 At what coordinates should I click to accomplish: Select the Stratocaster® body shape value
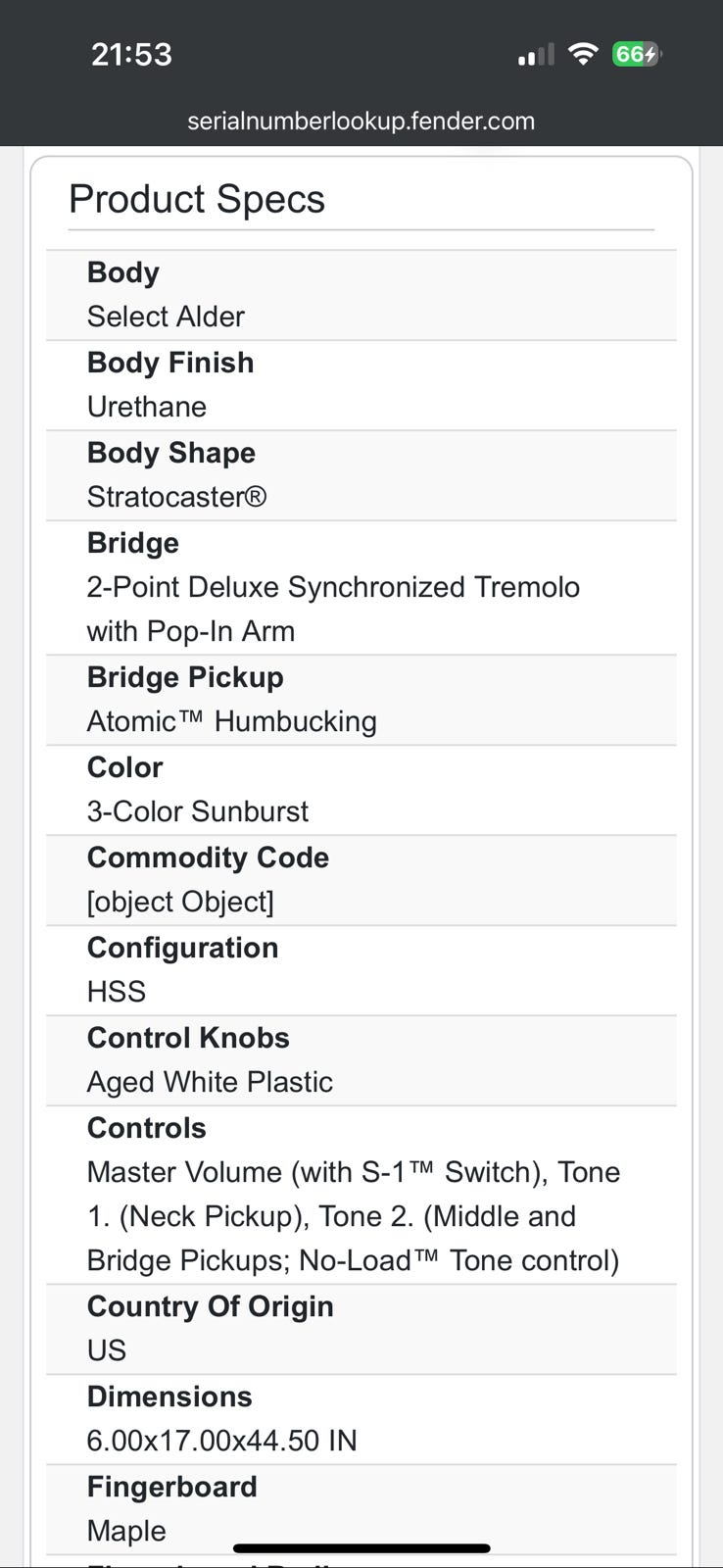tap(176, 497)
